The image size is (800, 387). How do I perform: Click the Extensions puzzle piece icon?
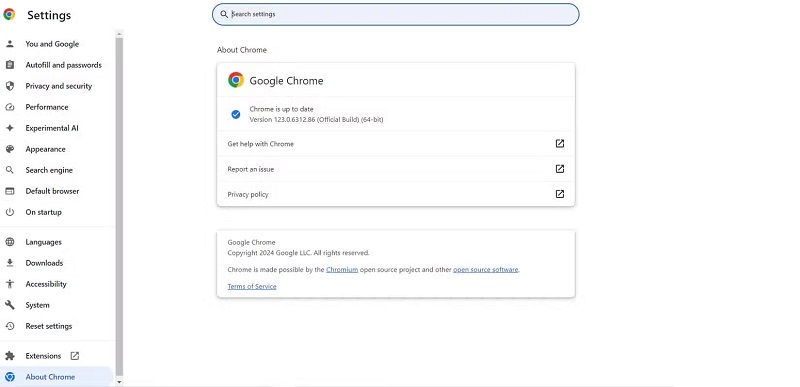coord(10,356)
